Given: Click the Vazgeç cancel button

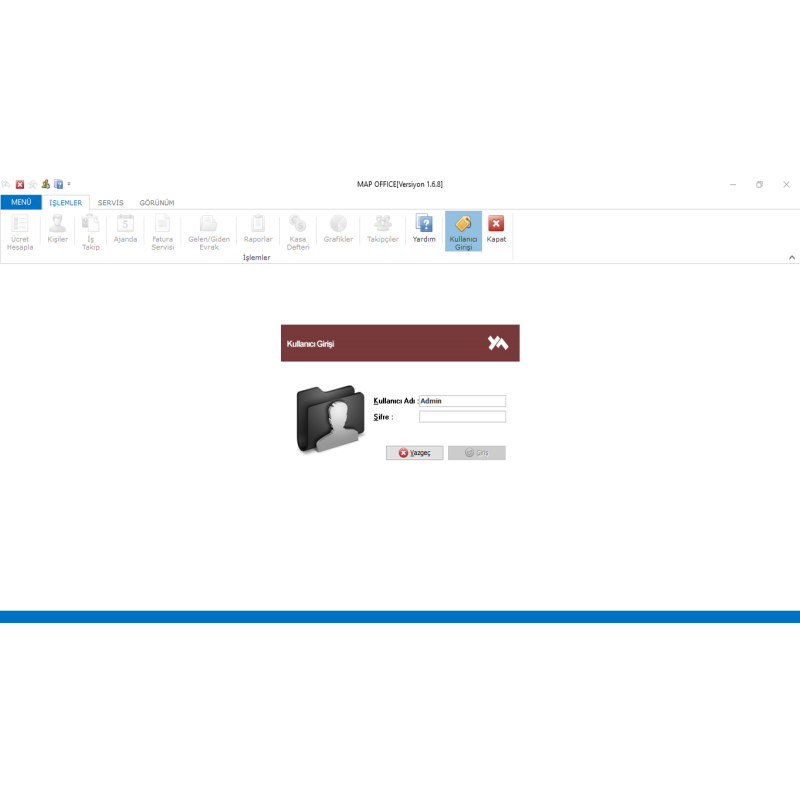Looking at the screenshot, I should click(415, 453).
